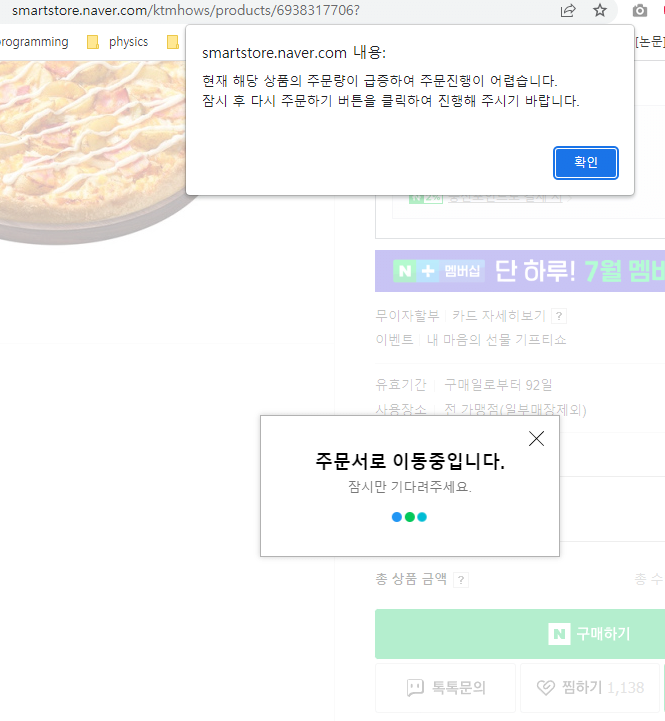The image size is (665, 721).
Task: Close the 주문서로 이동중입니다 popup with X
Action: [x=536, y=438]
